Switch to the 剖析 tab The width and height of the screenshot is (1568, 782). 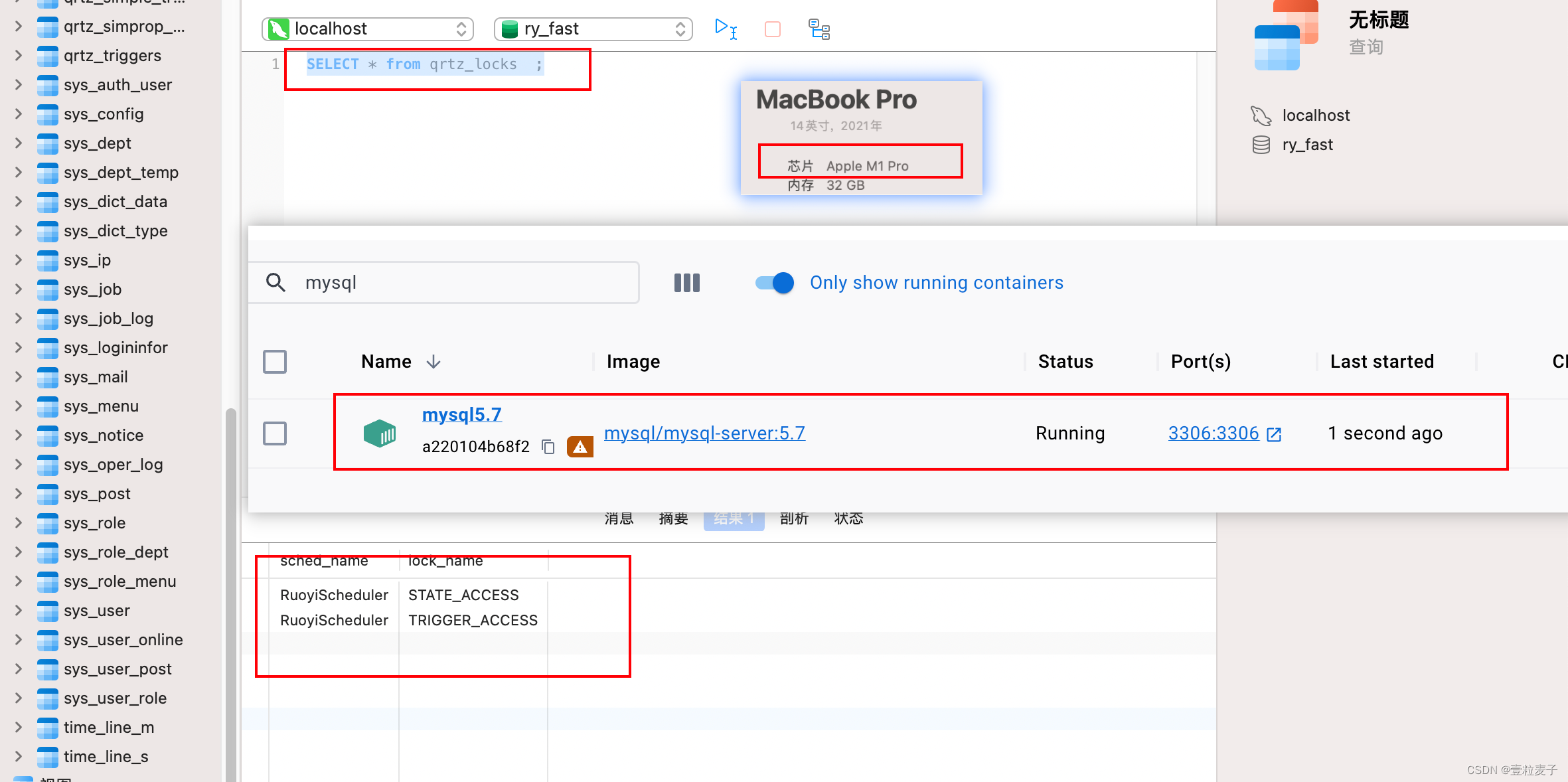pos(795,519)
